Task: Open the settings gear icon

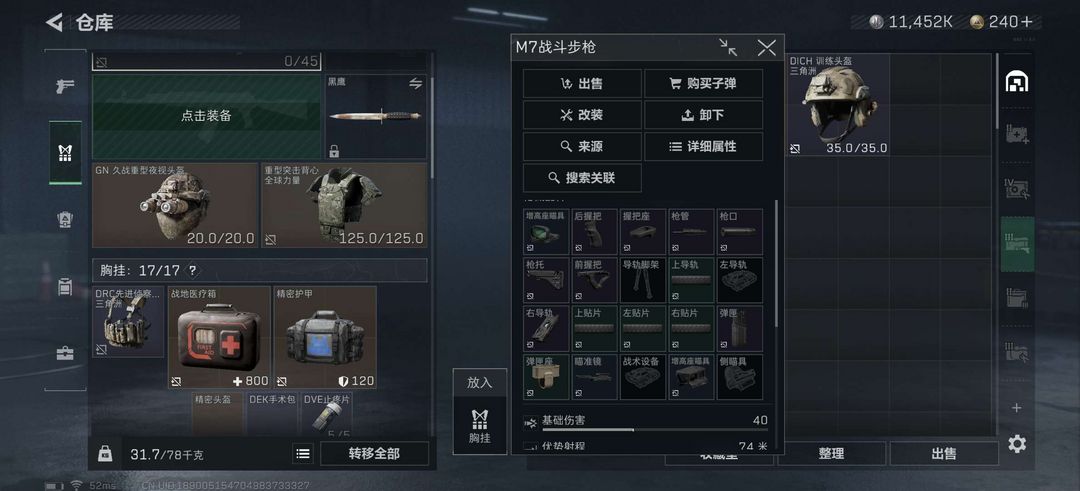Action: click(x=1017, y=444)
